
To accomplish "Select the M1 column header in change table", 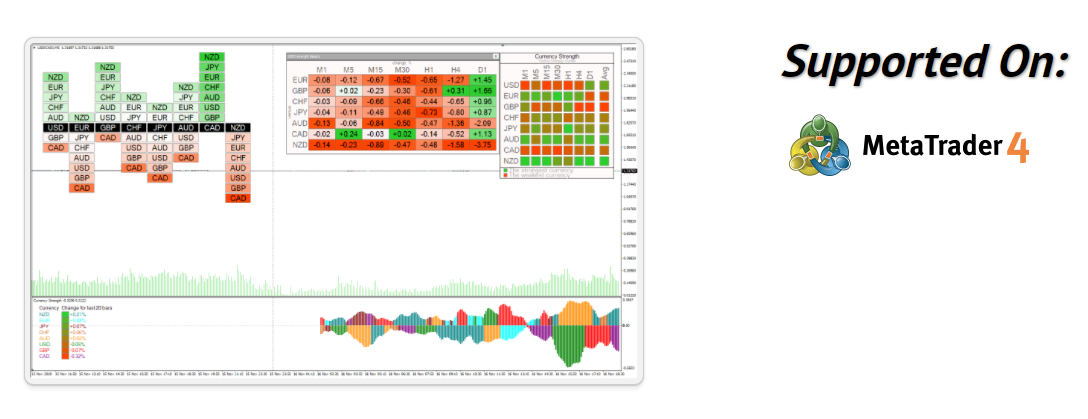I will click(321, 69).
